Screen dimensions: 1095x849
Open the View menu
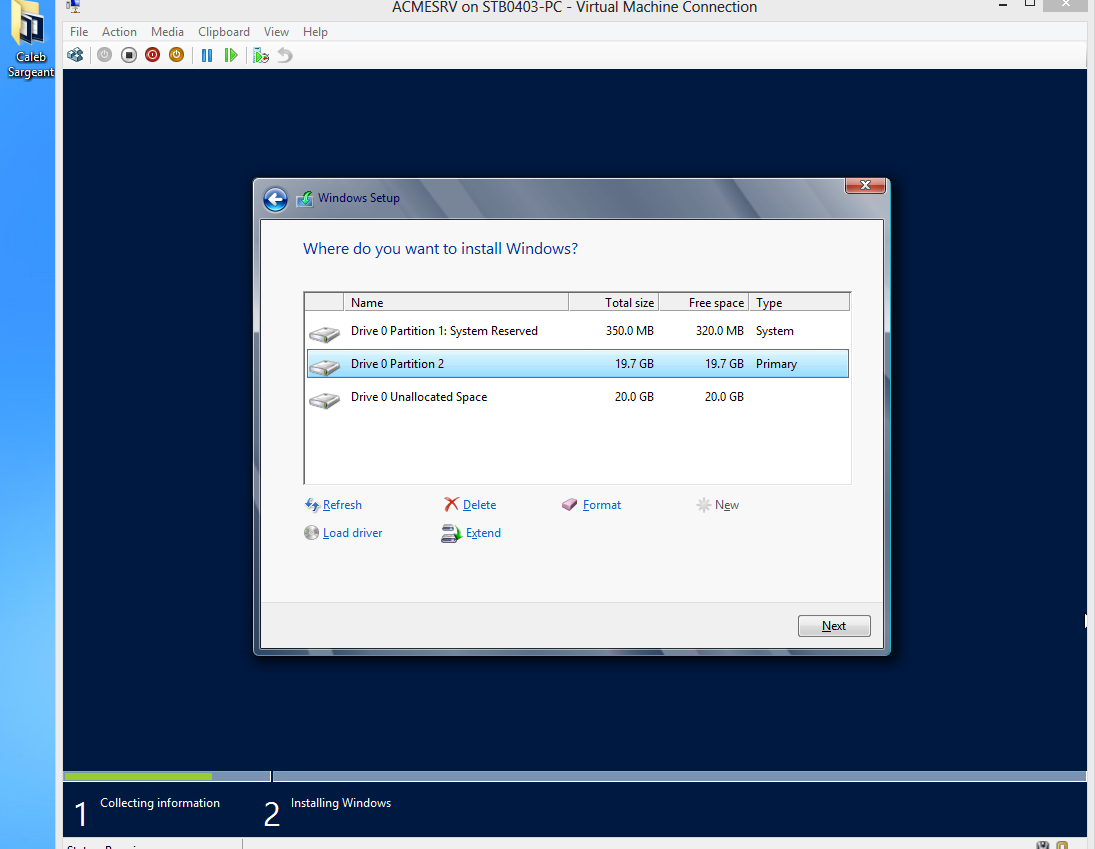click(276, 32)
